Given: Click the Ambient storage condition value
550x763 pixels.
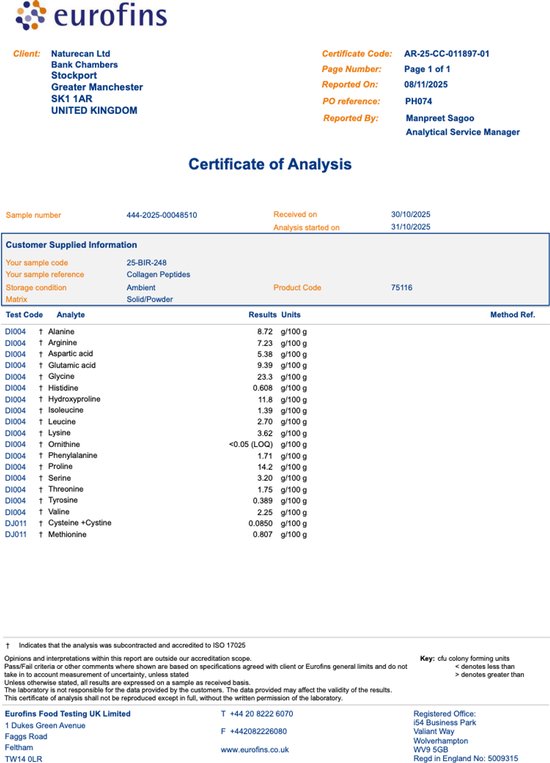Looking at the screenshot, I should click(141, 288).
